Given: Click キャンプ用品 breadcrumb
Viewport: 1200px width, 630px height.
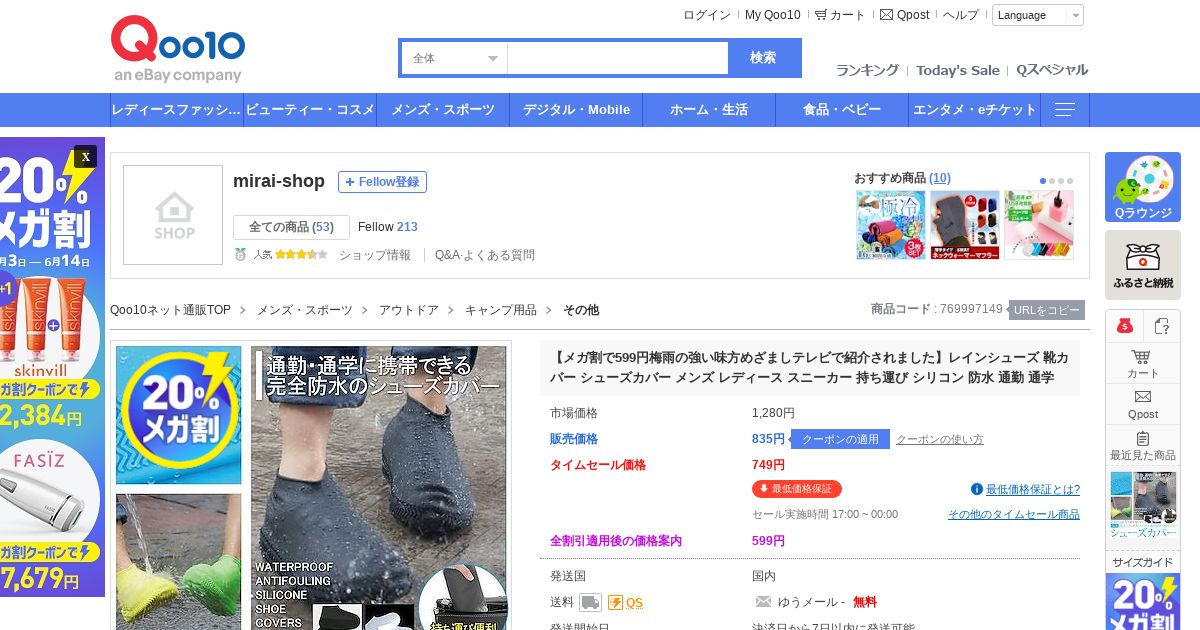Looking at the screenshot, I should coord(500,310).
